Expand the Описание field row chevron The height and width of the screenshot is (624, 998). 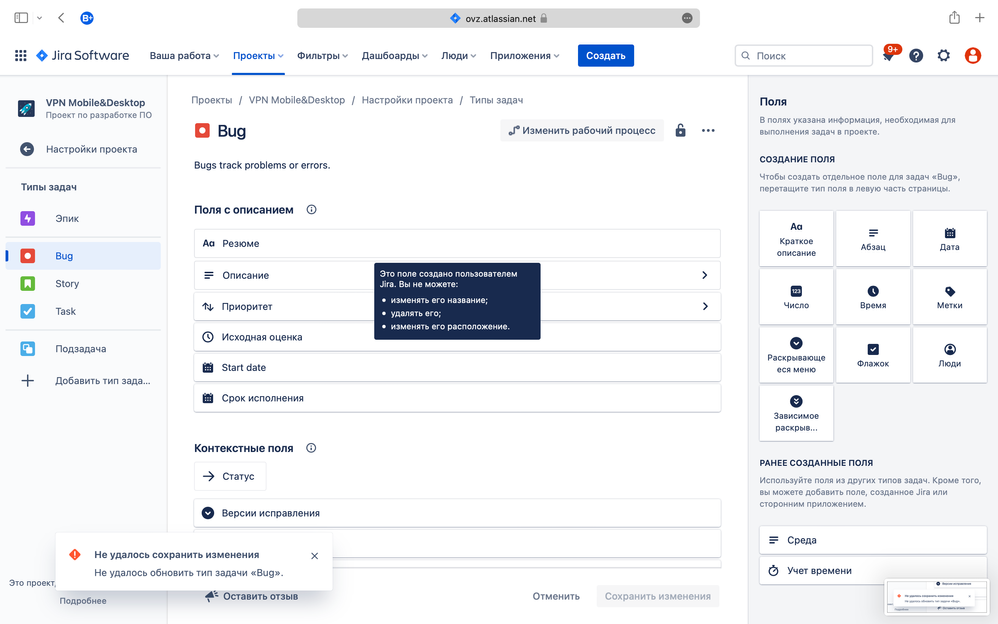pos(705,275)
